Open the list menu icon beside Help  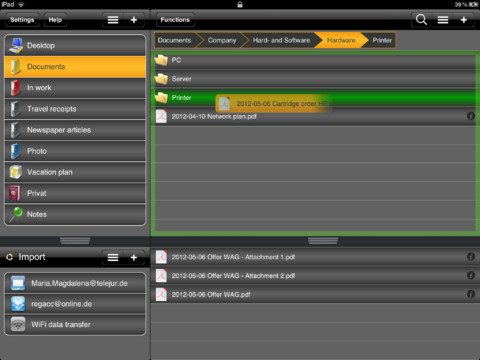113,20
